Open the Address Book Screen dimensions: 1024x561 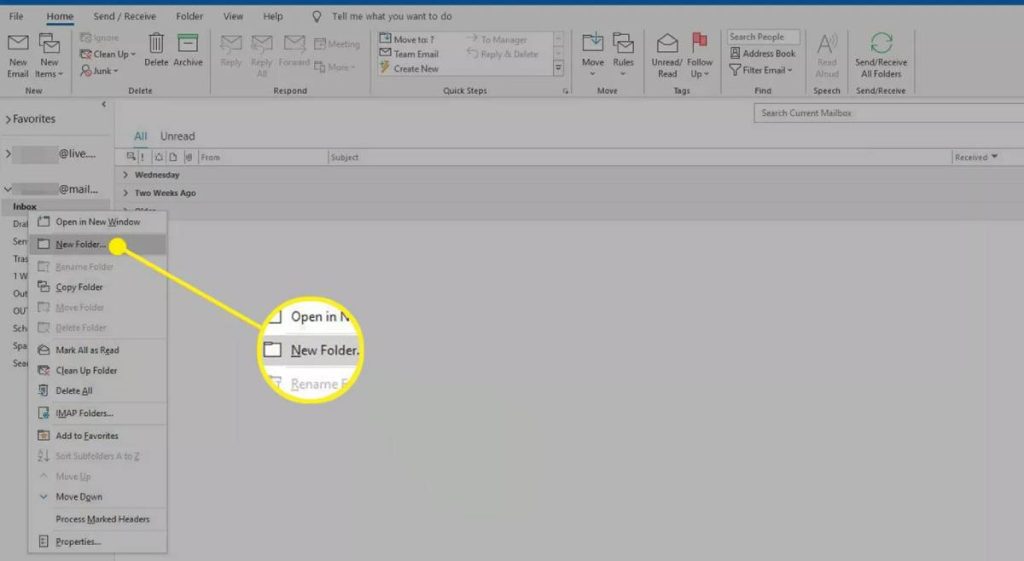(762, 54)
